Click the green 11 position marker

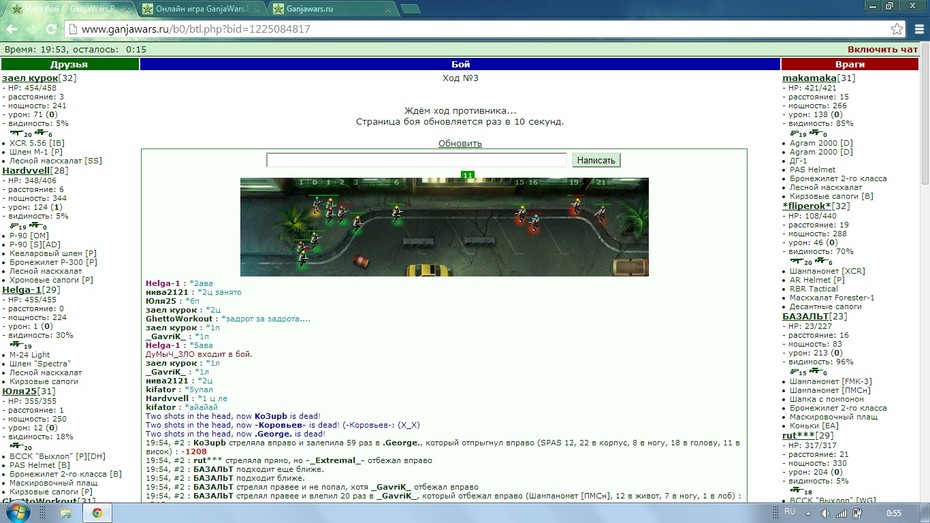click(467, 175)
